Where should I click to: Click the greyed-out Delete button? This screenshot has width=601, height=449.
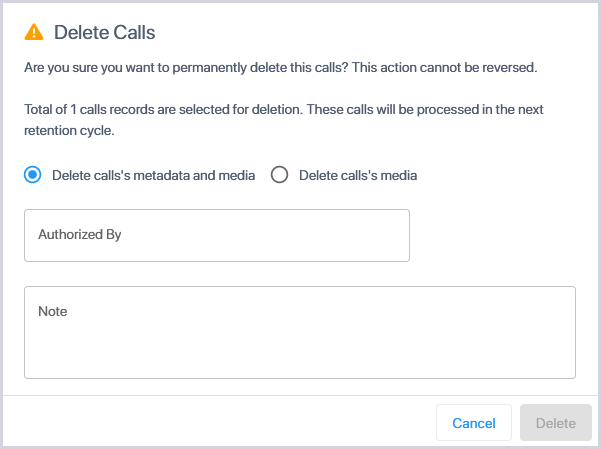pos(556,423)
